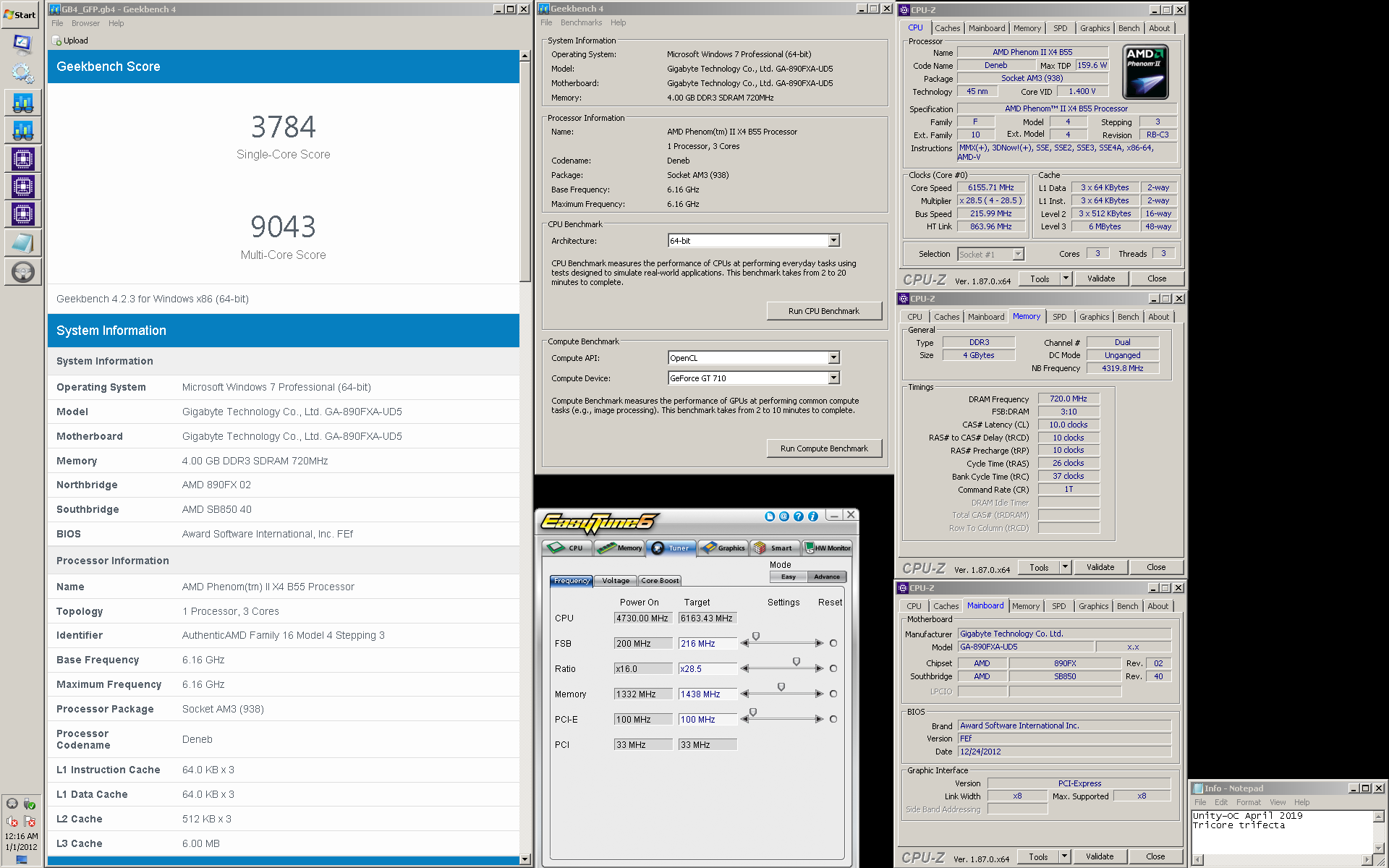This screenshot has width=1389, height=868.
Task: Click show desktop icon below the clock
Action: pos(21,860)
